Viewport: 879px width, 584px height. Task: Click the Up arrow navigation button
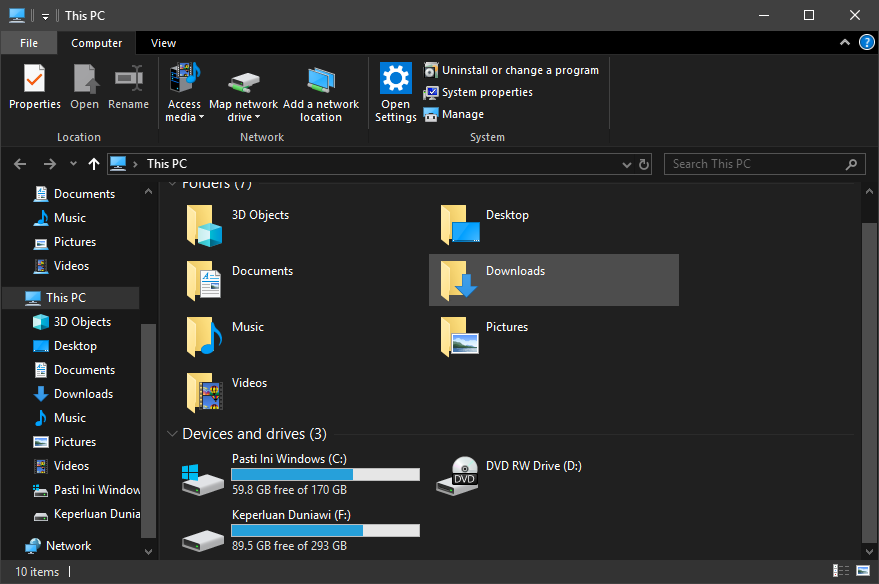click(x=94, y=164)
